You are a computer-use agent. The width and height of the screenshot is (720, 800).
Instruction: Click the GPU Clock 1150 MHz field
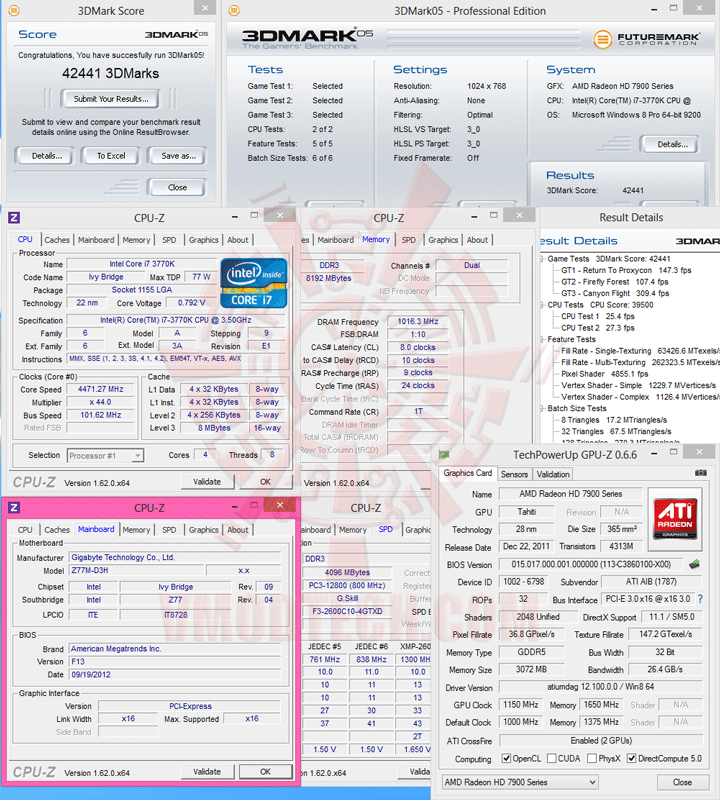(520, 705)
